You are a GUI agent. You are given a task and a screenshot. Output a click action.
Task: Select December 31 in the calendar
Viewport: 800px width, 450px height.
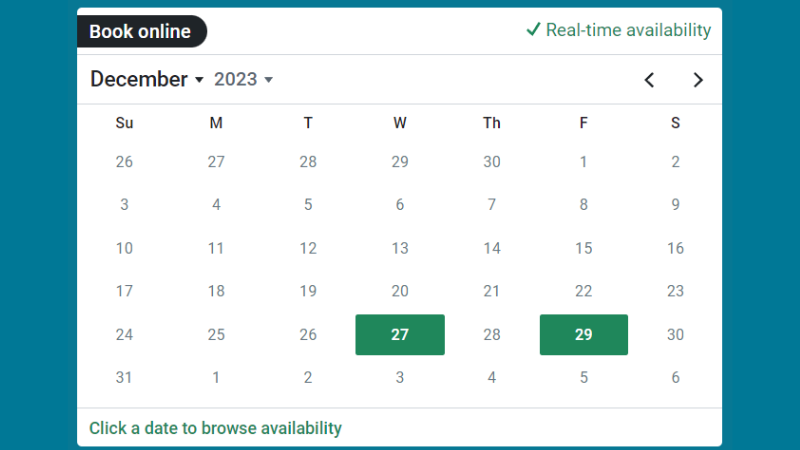pyautogui.click(x=124, y=378)
